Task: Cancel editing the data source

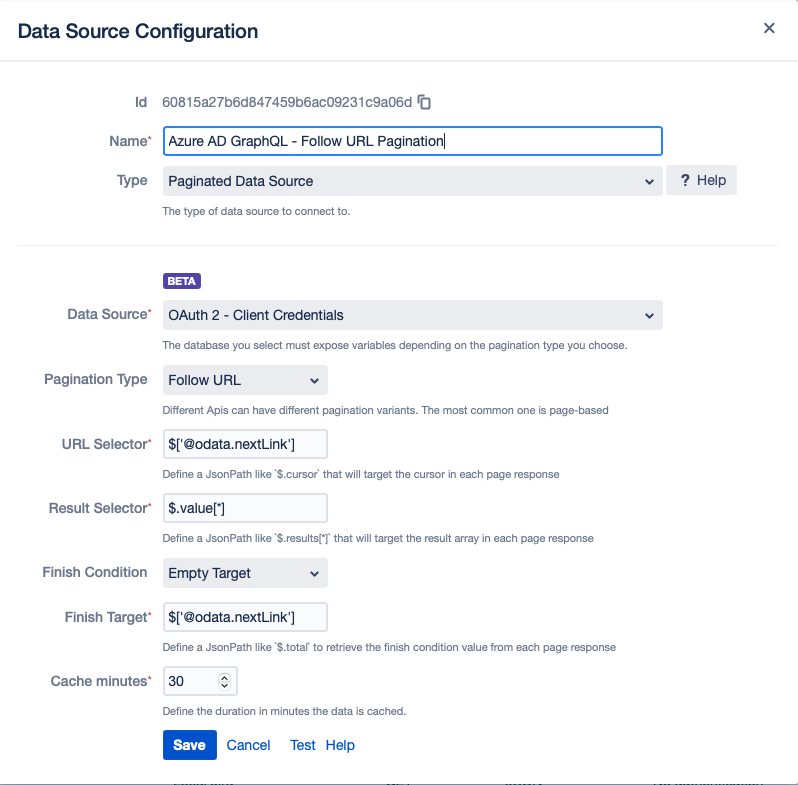Action: (x=248, y=745)
